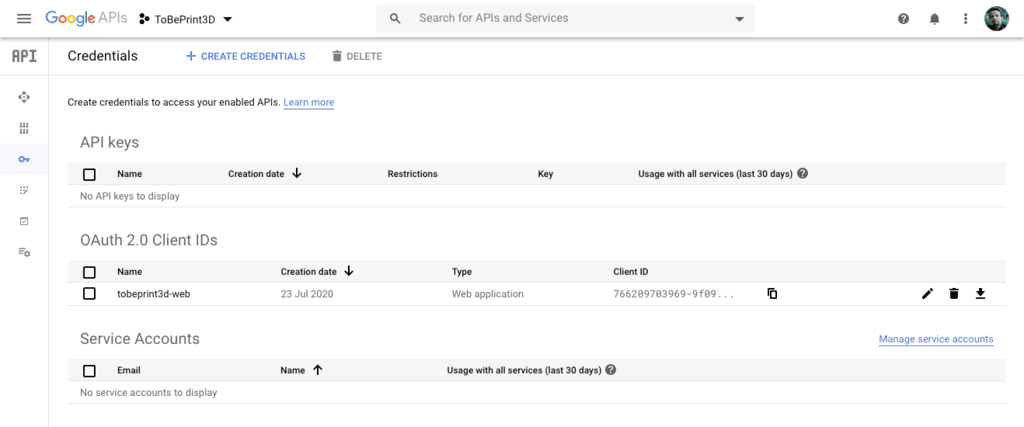Open the help question mark menu
Image resolution: width=1024 pixels, height=427 pixels.
[x=904, y=19]
